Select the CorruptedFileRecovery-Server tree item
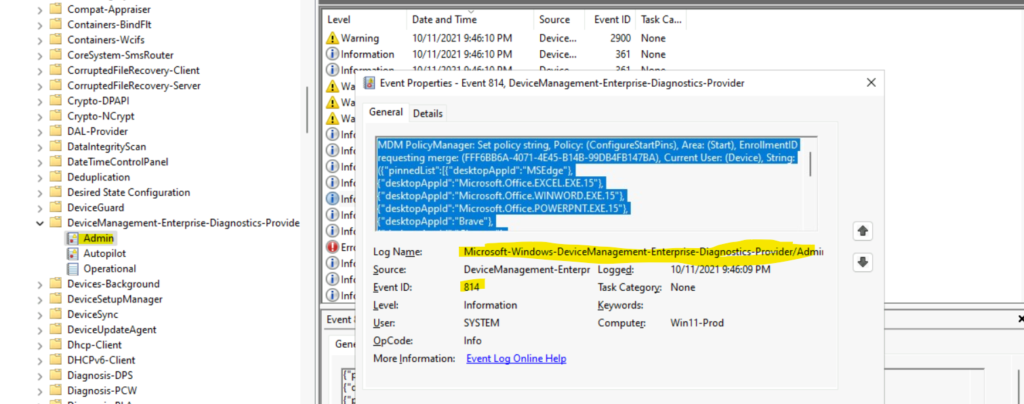The height and width of the screenshot is (404, 1024). click(x=133, y=85)
